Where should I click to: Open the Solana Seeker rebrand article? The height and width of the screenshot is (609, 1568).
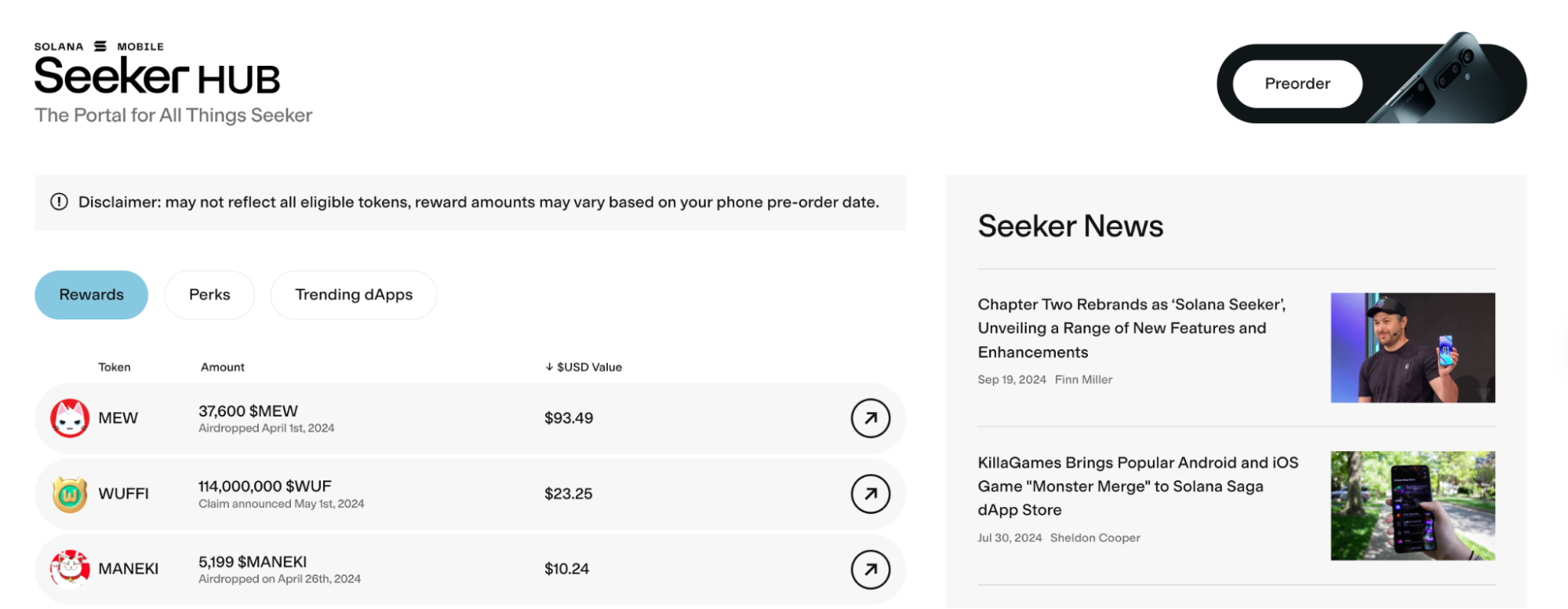[1131, 328]
